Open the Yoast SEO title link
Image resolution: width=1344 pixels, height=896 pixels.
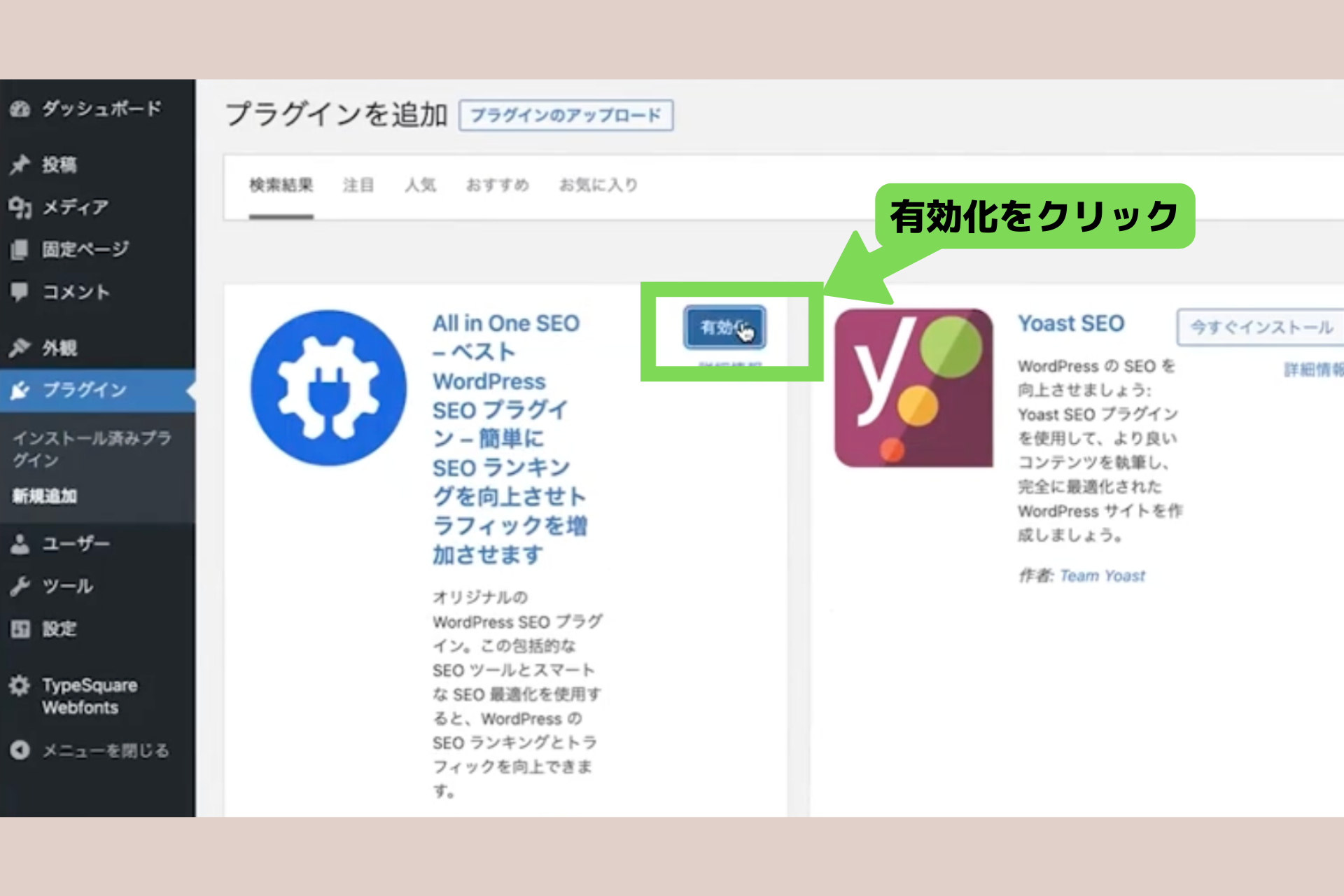(x=1071, y=323)
